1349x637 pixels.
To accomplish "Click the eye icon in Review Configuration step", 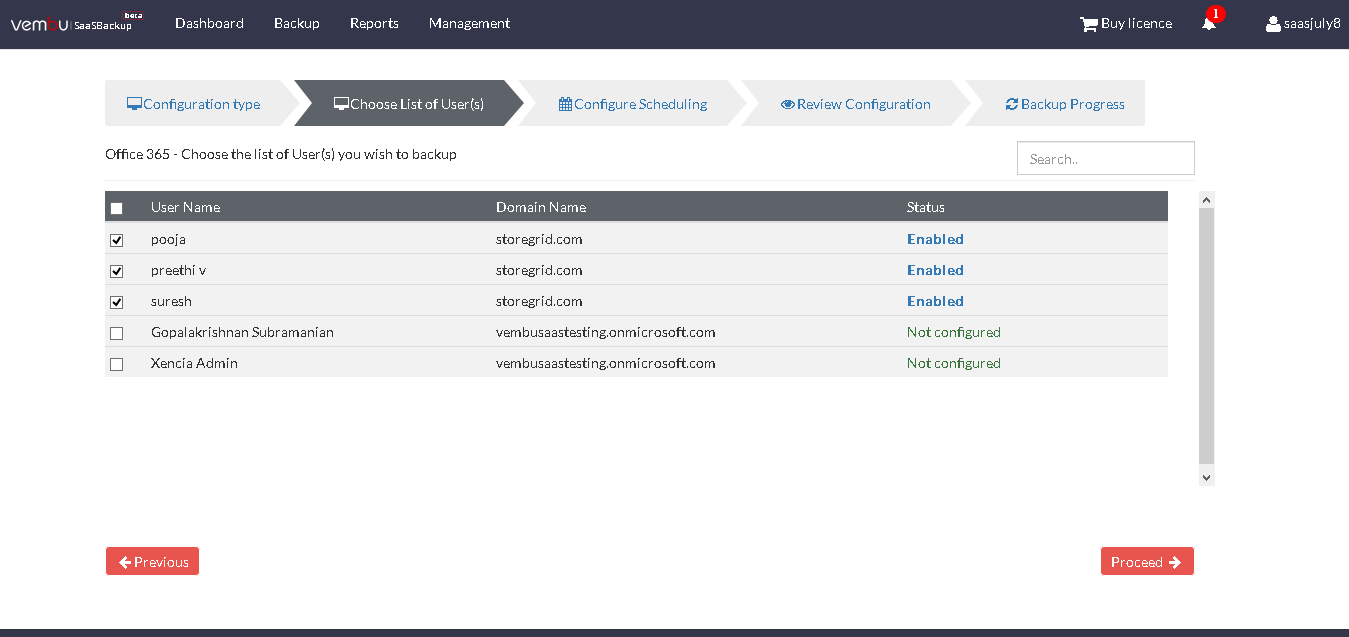I will tap(788, 104).
